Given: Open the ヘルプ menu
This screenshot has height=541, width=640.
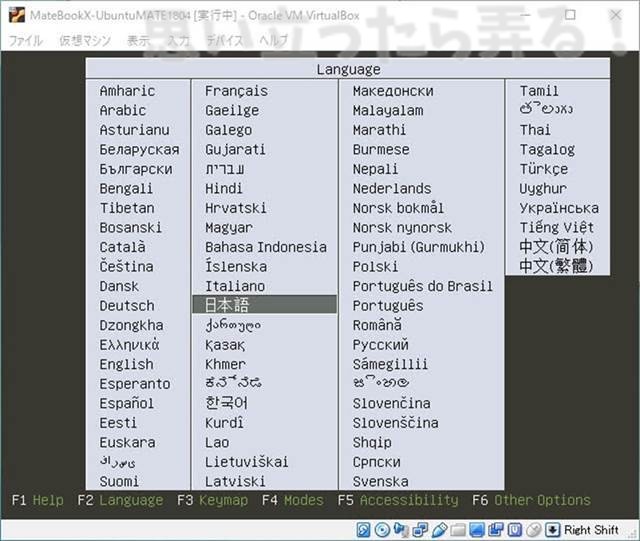Looking at the screenshot, I should tap(273, 40).
